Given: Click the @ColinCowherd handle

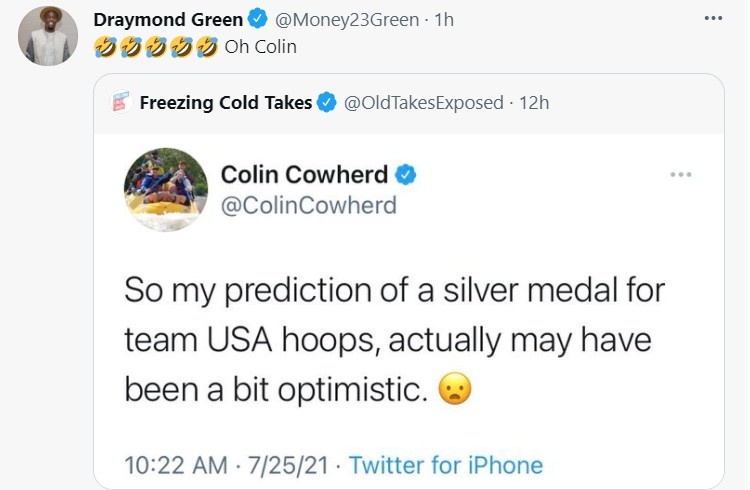Looking at the screenshot, I should click(x=308, y=205).
